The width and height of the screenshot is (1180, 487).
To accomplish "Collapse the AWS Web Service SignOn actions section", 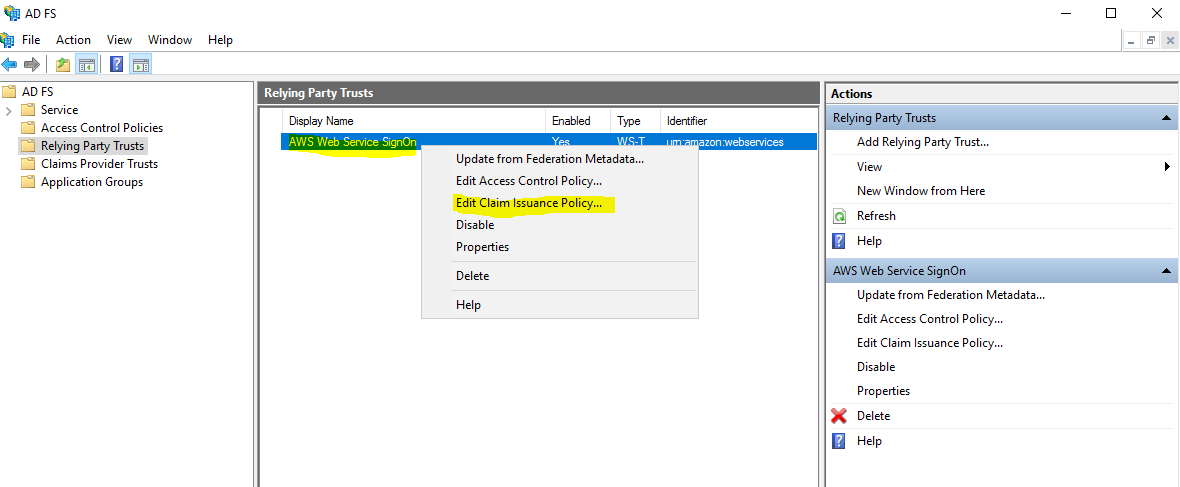I will tap(1166, 271).
